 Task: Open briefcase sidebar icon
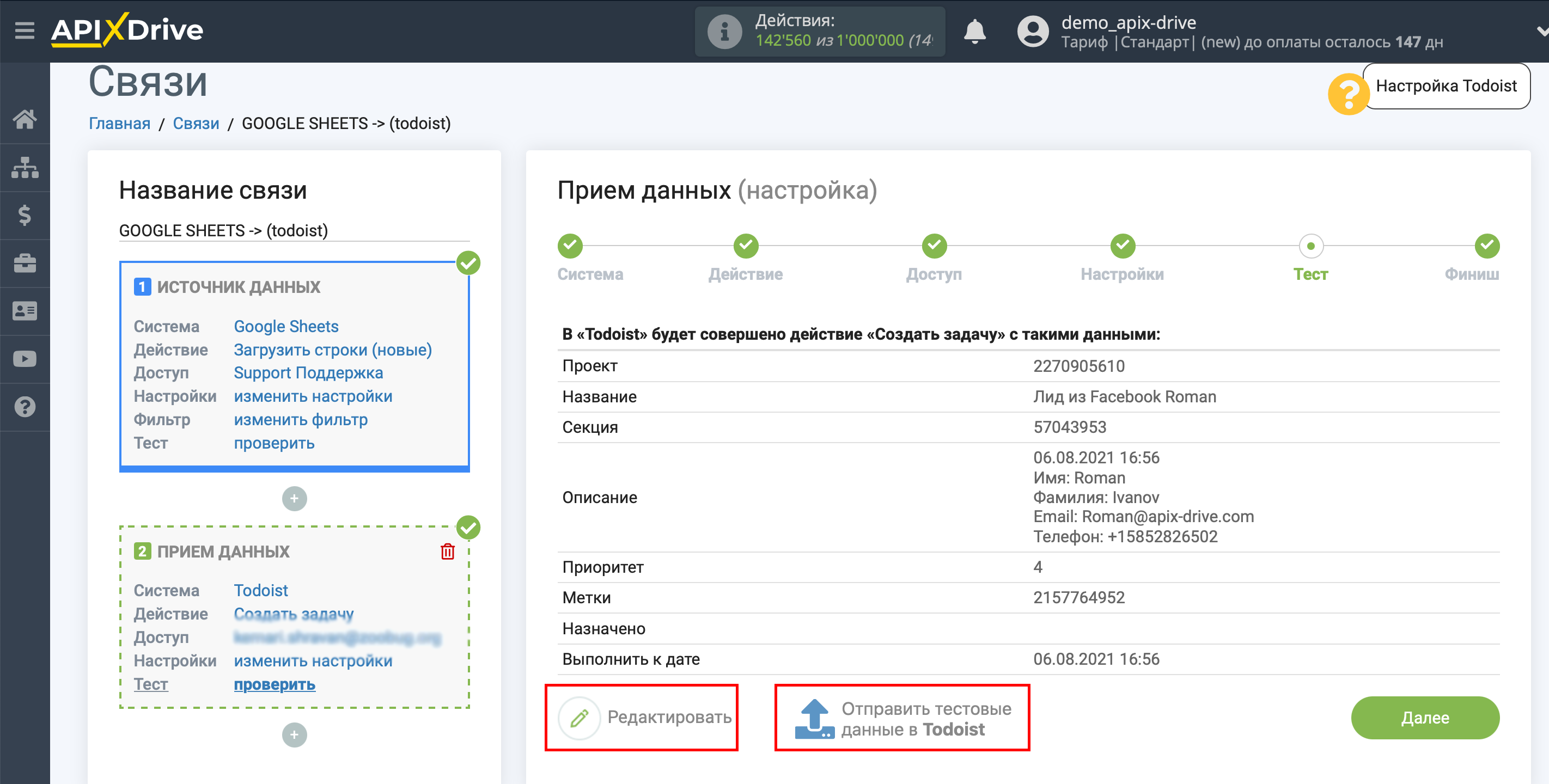(25, 263)
